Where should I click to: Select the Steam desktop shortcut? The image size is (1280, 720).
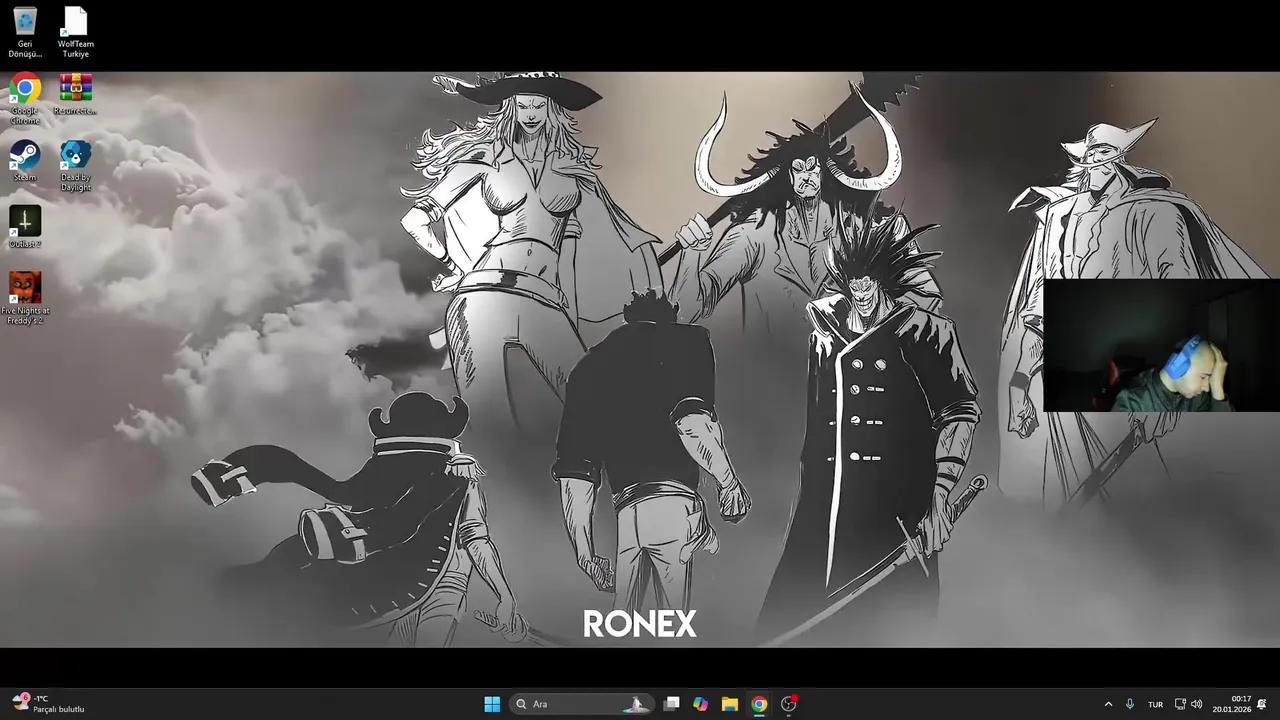point(25,161)
